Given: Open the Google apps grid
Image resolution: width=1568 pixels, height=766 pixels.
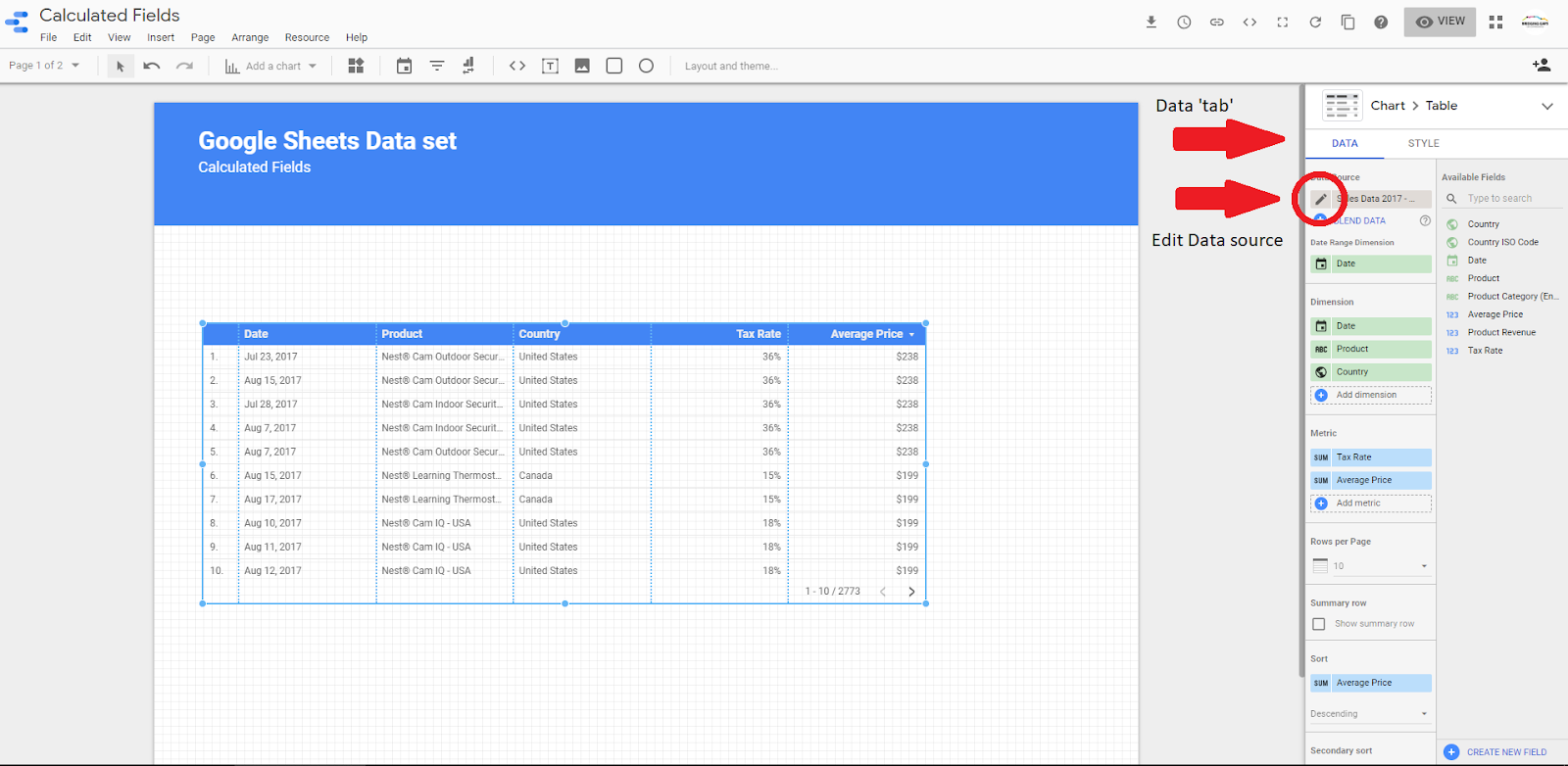Looking at the screenshot, I should coord(1495,22).
